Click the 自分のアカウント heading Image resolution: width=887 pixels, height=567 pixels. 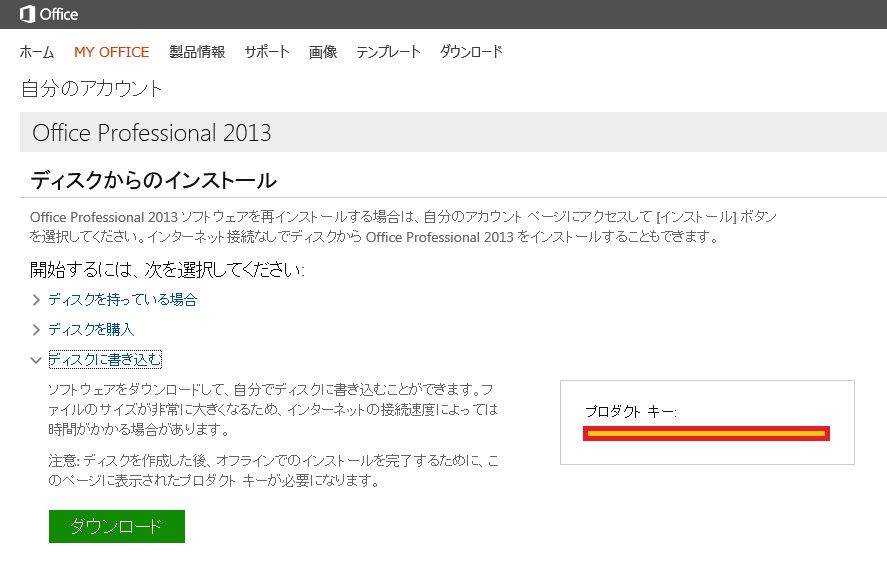click(x=92, y=88)
